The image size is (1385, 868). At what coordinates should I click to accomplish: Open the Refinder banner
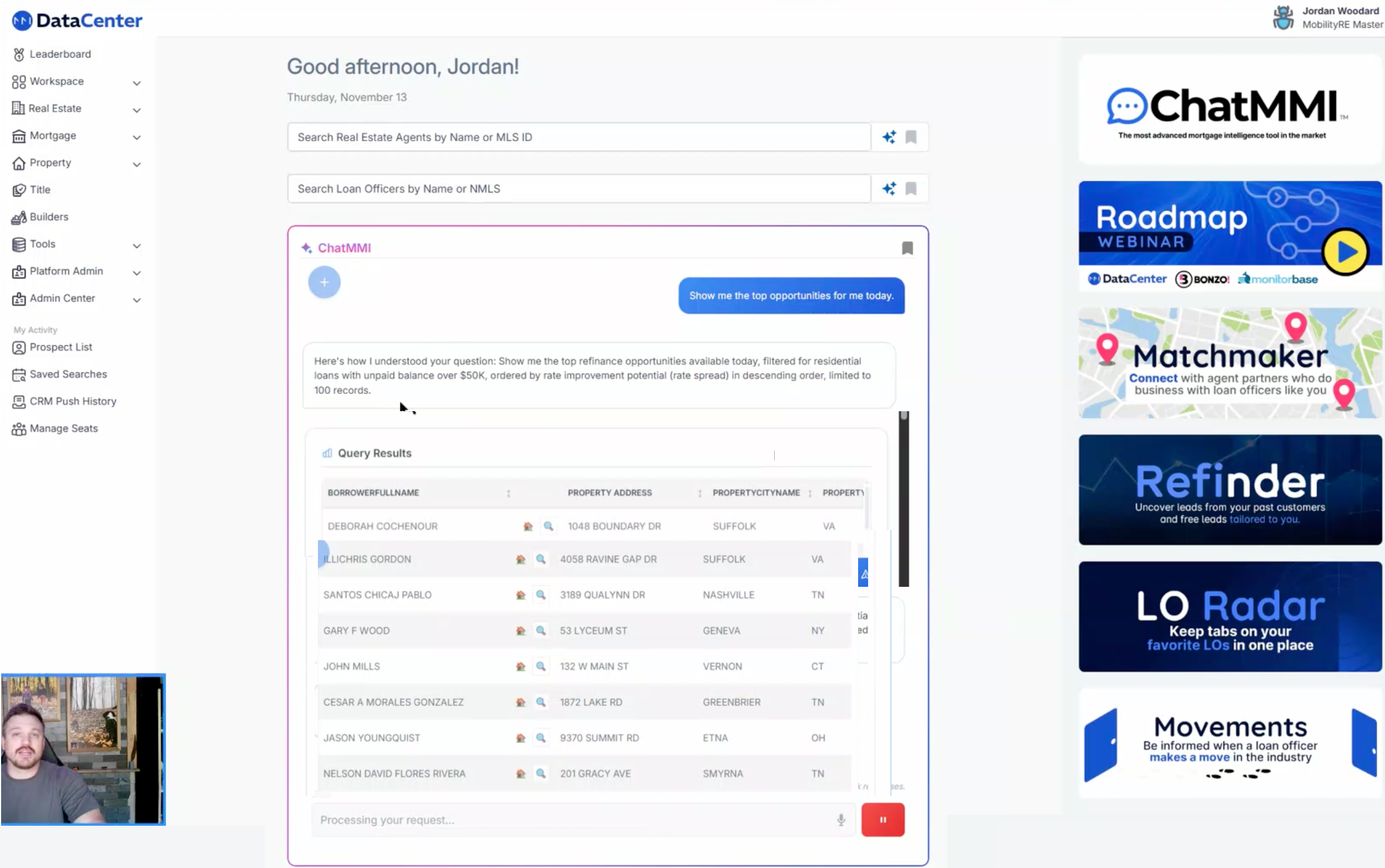pyautogui.click(x=1229, y=490)
